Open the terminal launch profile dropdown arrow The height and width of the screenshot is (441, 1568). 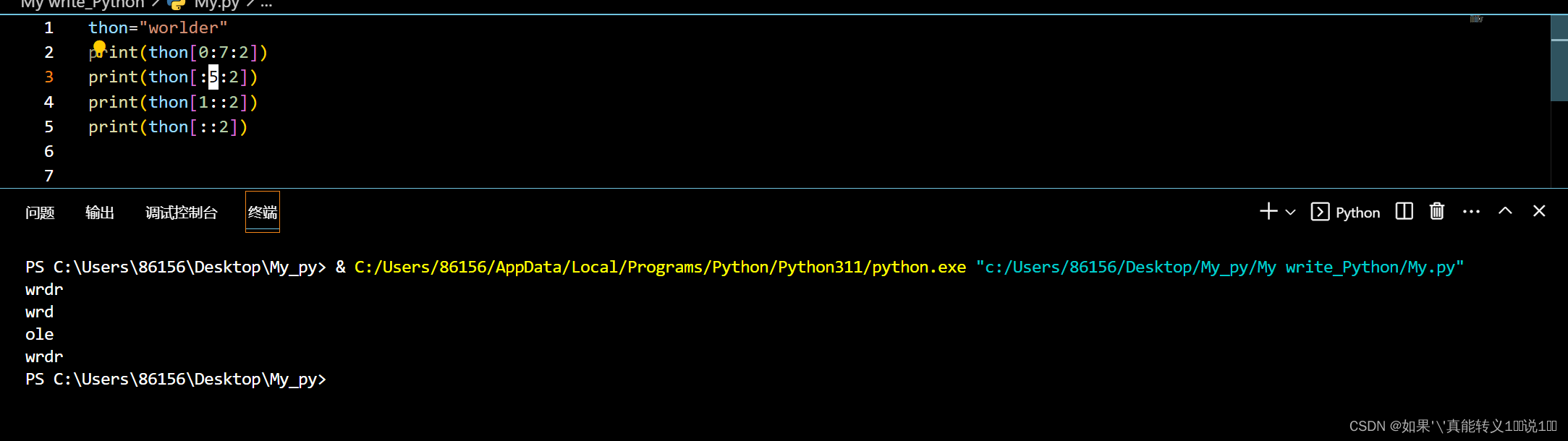1290,213
